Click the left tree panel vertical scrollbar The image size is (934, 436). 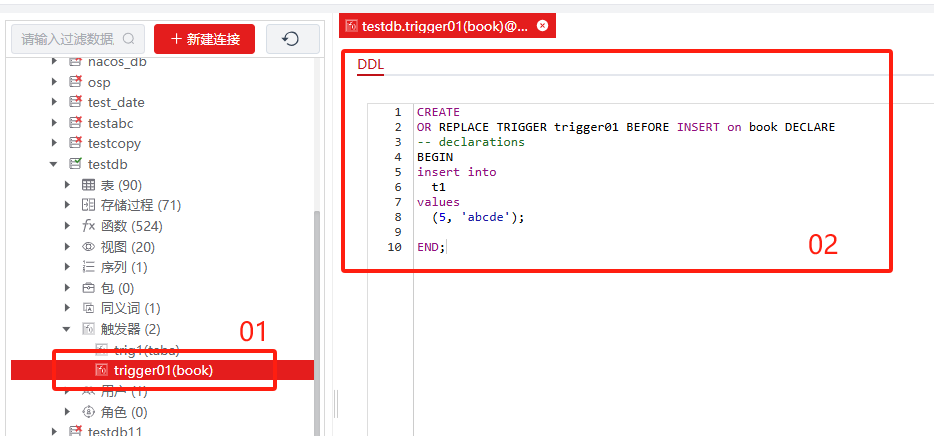point(319,300)
